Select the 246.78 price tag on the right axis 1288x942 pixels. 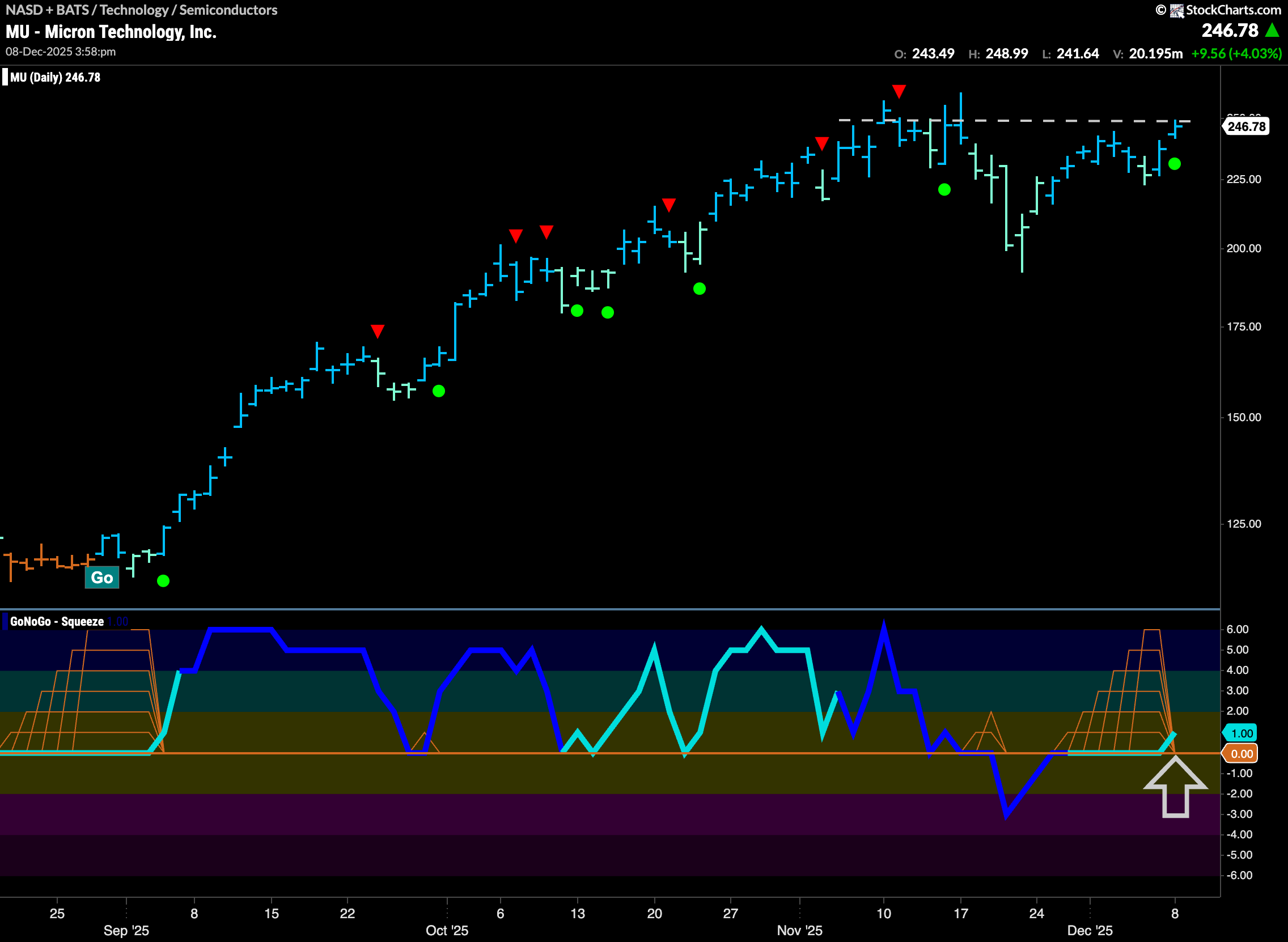(x=1247, y=126)
